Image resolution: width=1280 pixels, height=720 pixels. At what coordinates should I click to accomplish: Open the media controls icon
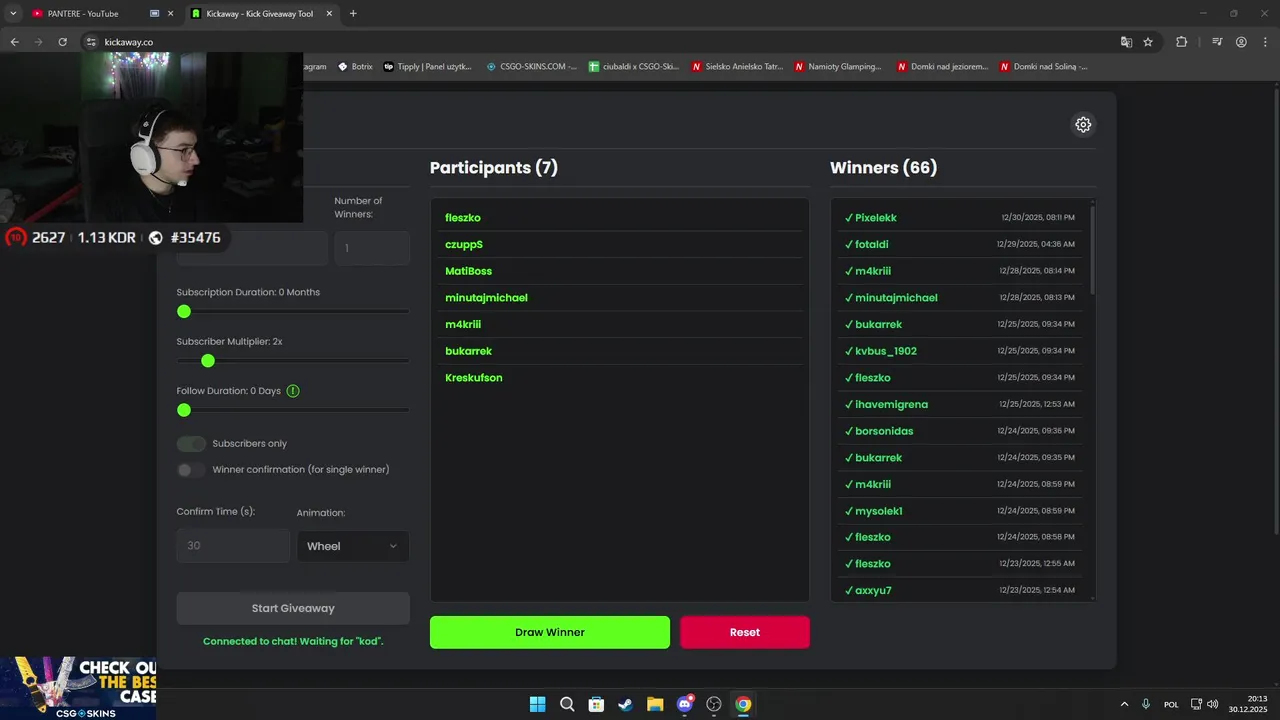click(1217, 42)
